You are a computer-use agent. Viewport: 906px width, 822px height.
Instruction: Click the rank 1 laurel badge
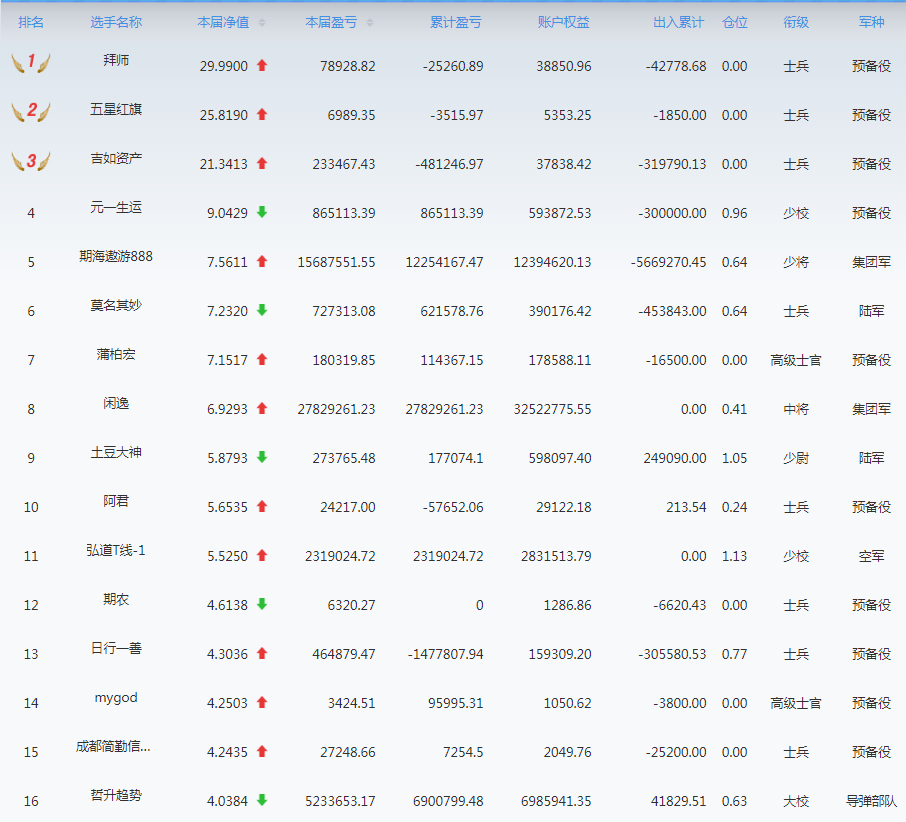(x=31, y=62)
